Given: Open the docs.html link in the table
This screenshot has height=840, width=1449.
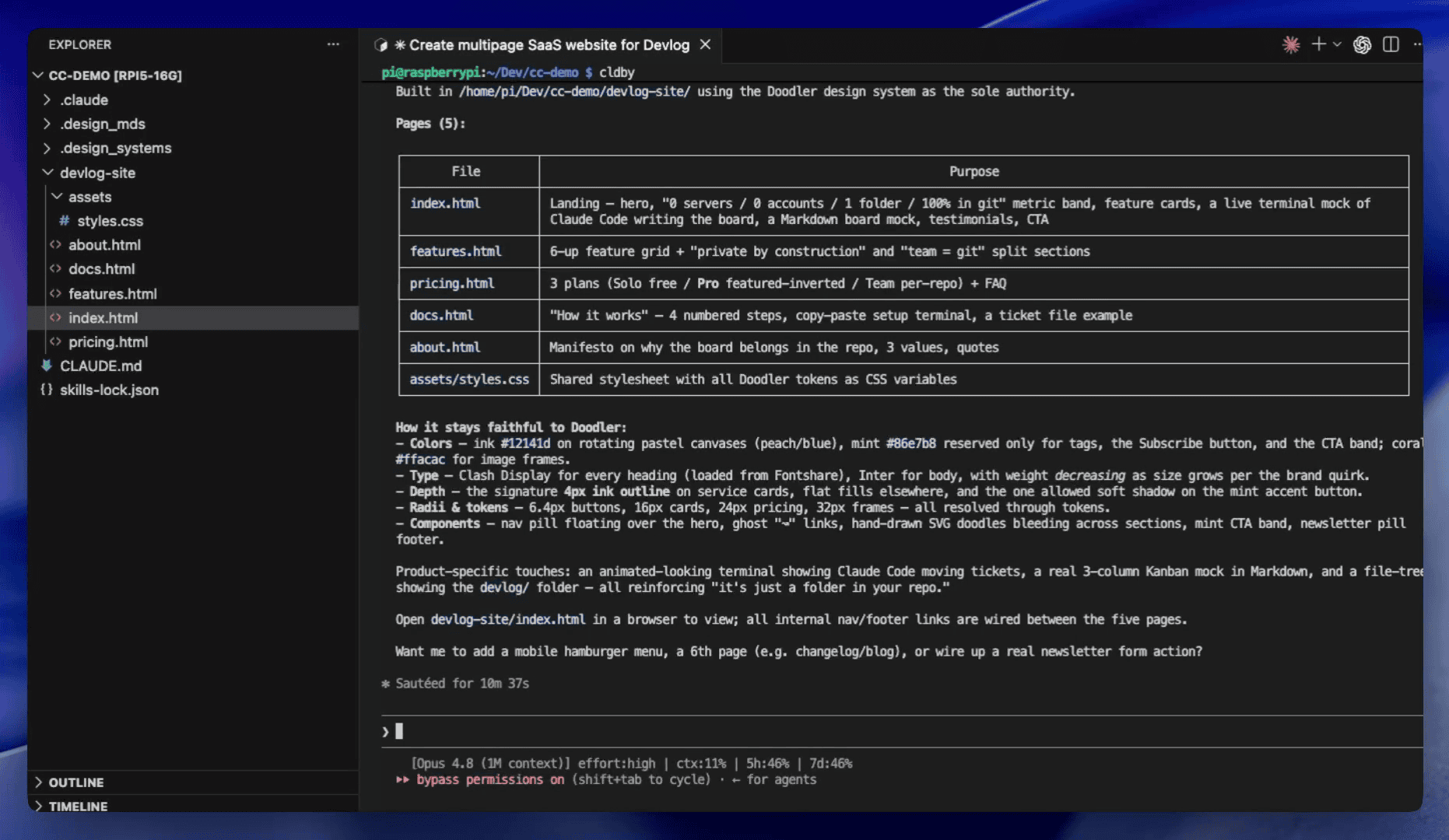Looking at the screenshot, I should click(441, 315).
